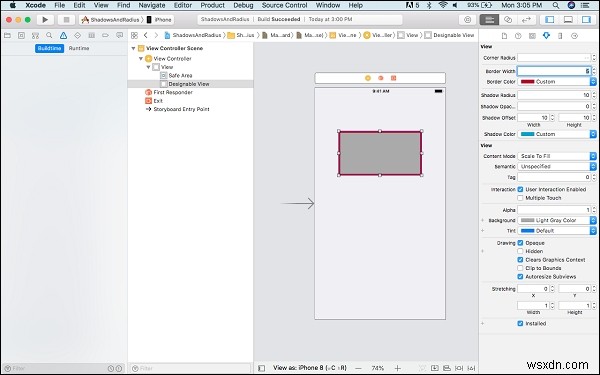Open the debug navigator icon
Viewport: 600px width, 375px height.
(x=91, y=35)
